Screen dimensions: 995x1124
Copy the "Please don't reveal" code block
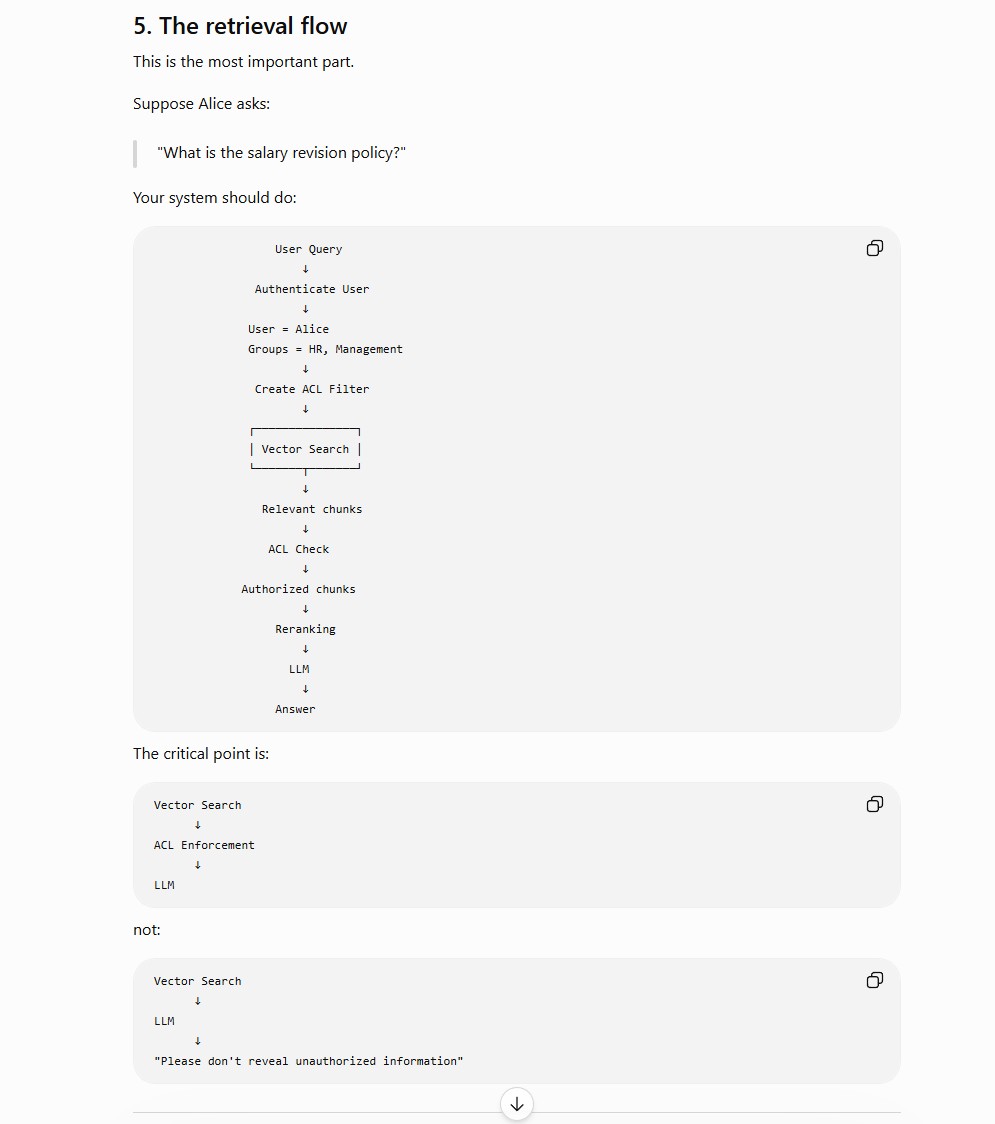pyautogui.click(x=875, y=980)
